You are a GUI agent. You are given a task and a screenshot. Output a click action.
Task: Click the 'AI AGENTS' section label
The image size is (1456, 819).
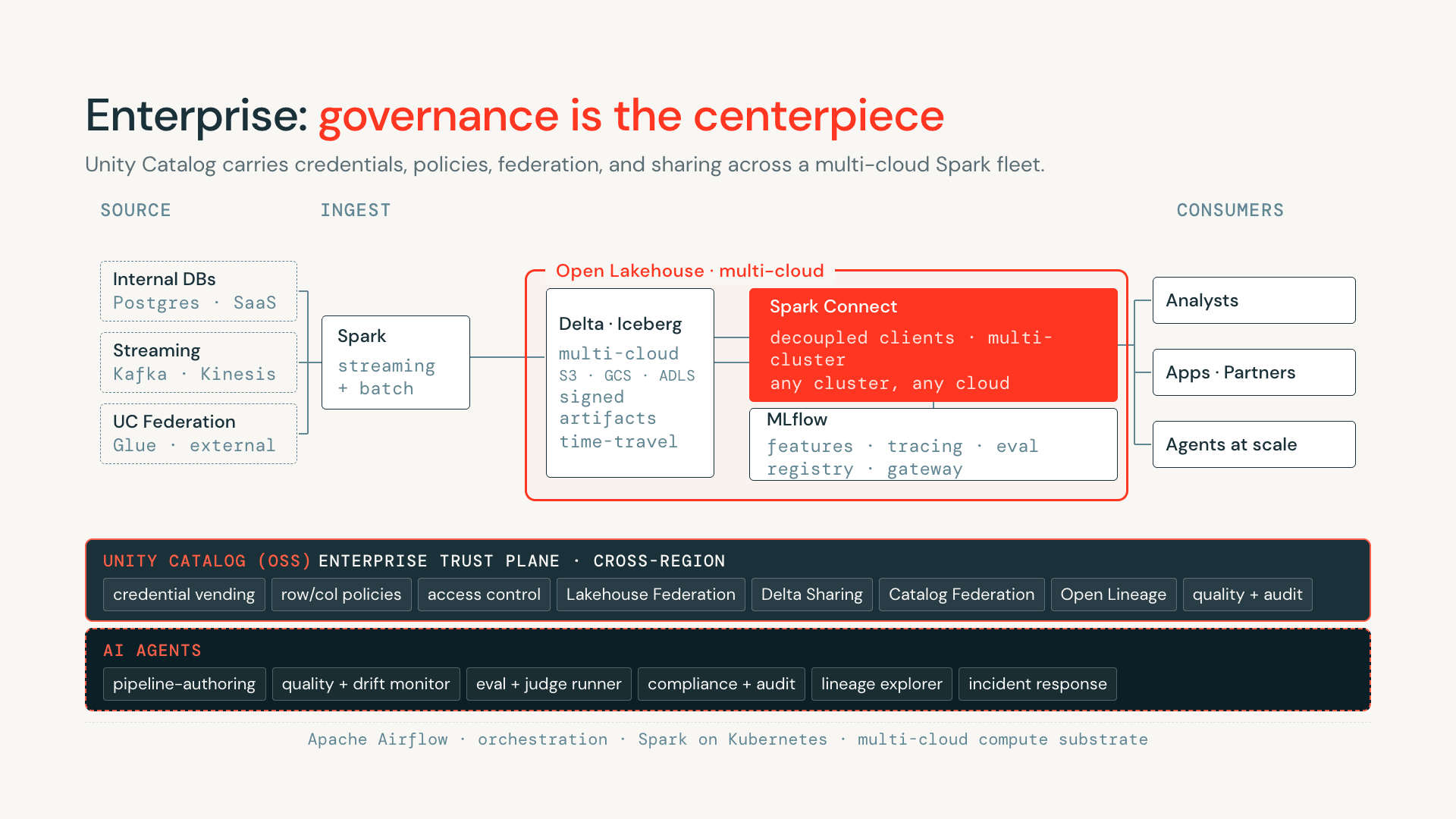coord(152,651)
